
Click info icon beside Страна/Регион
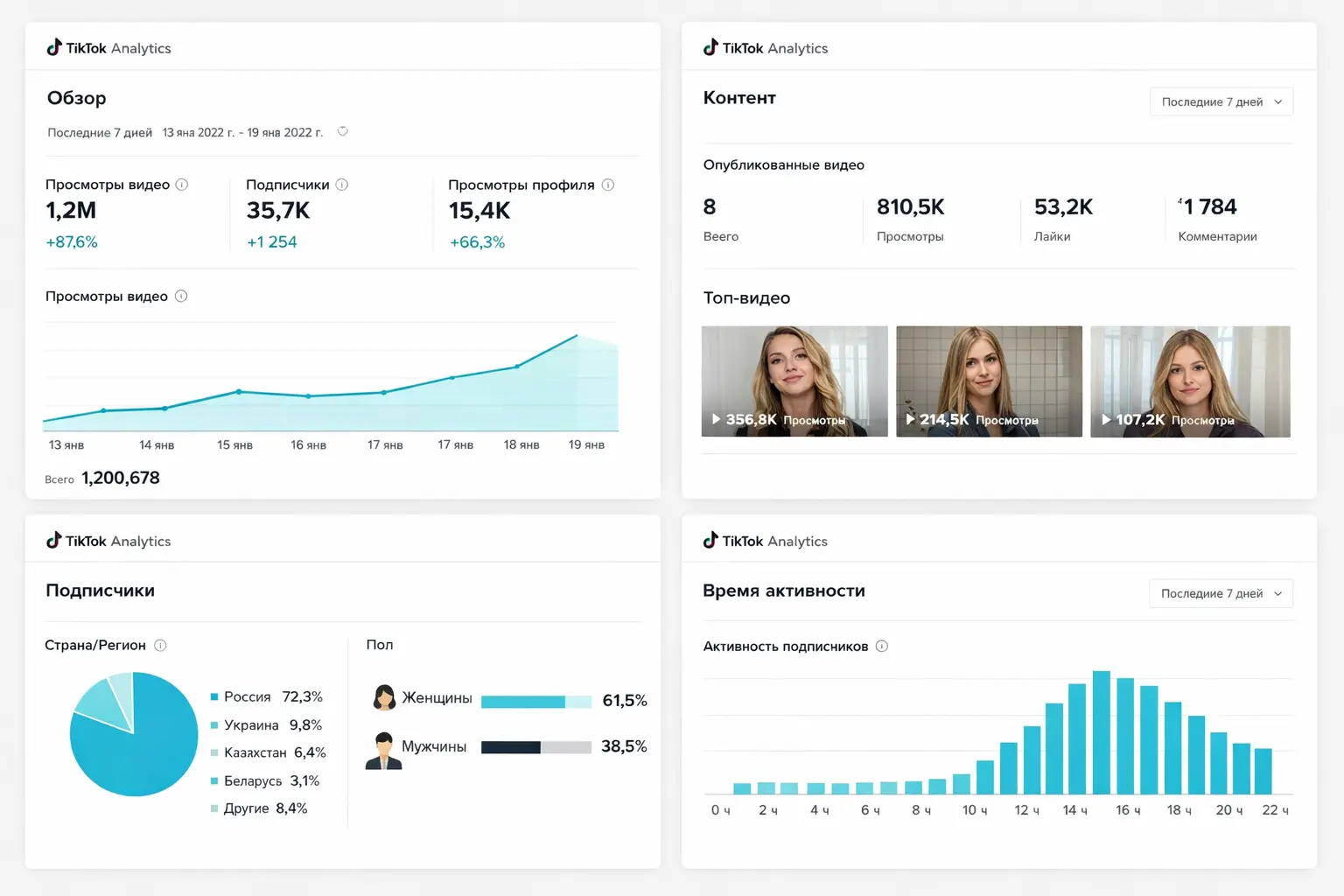[160, 646]
